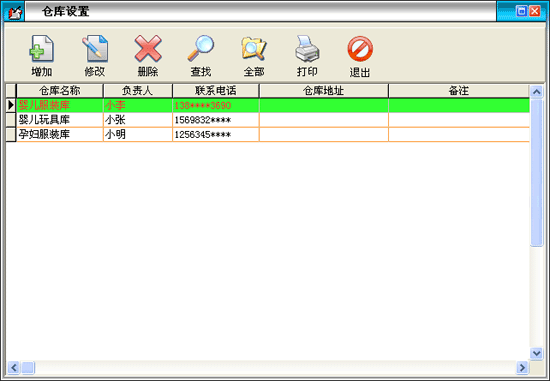Click the 联系电话 column header
The width and height of the screenshot is (550, 381).
click(x=216, y=91)
